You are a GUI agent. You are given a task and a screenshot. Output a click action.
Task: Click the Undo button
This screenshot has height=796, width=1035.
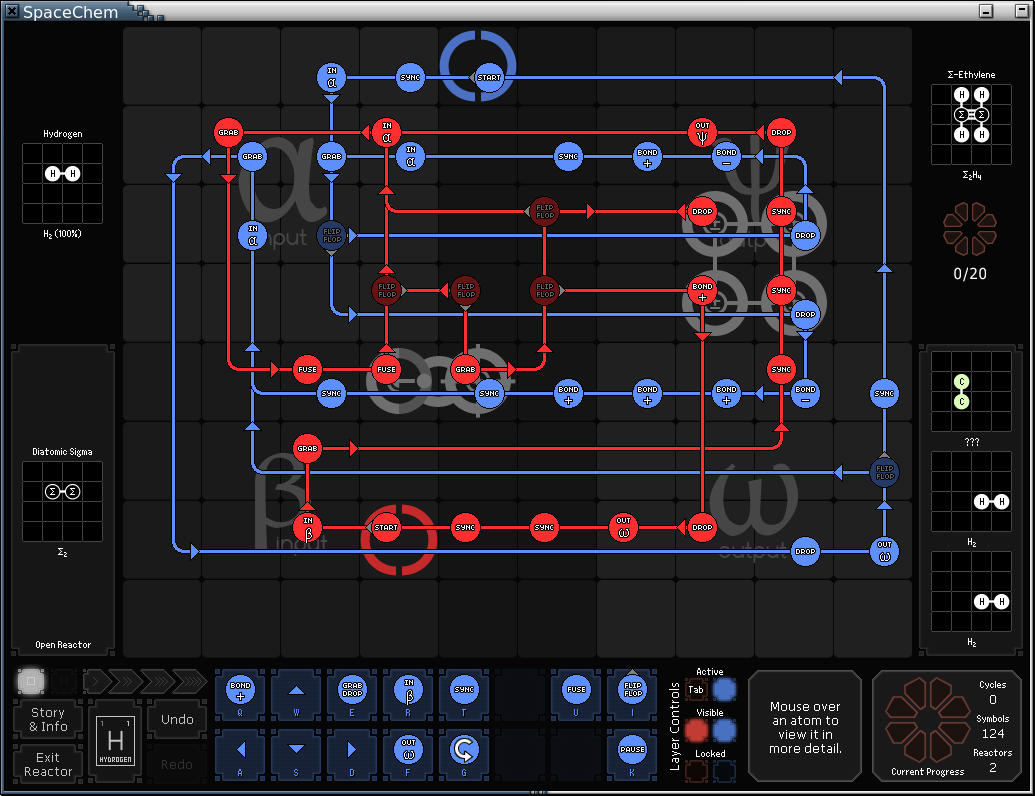point(177,719)
